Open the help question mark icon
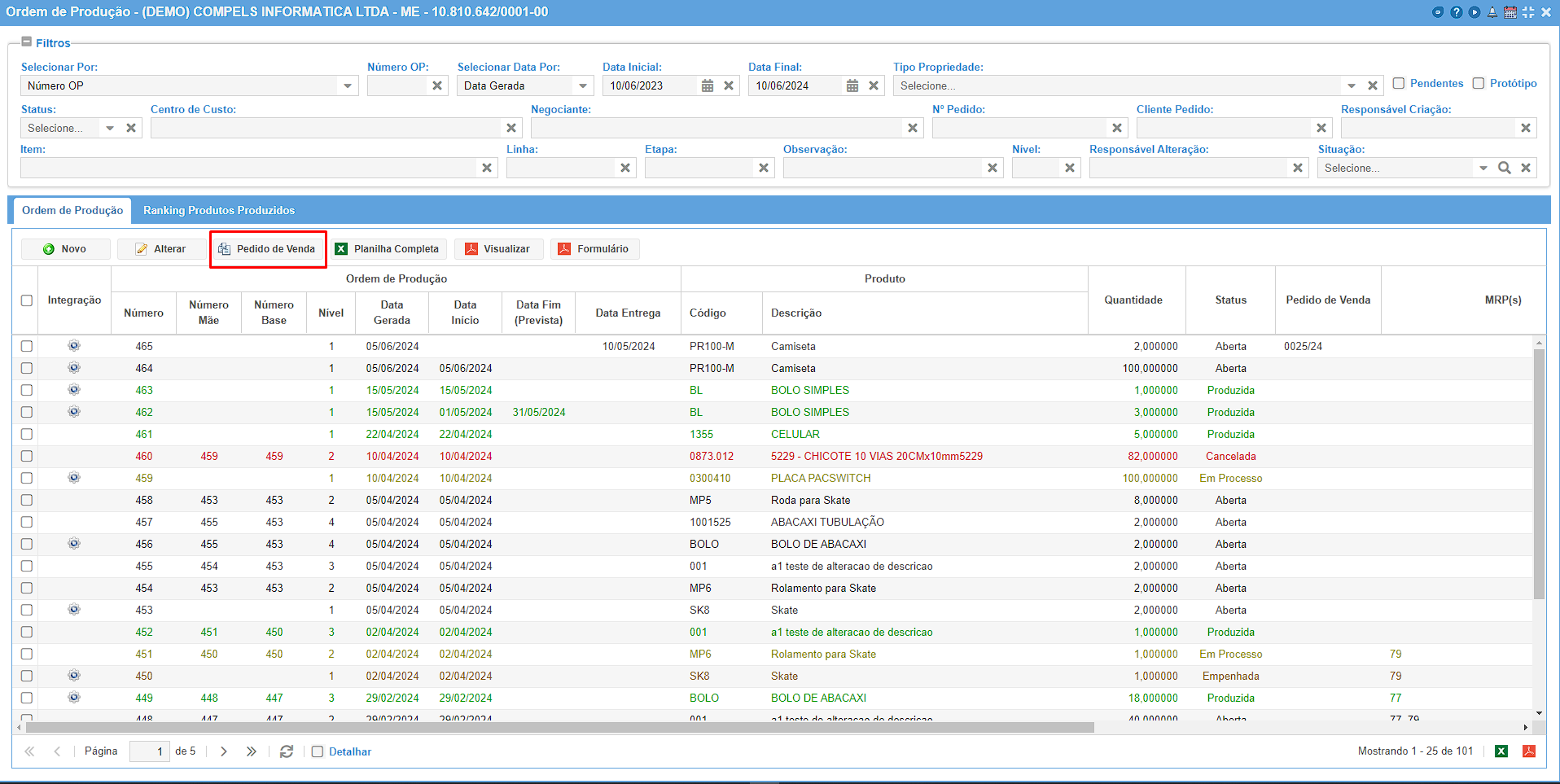 click(x=1457, y=12)
